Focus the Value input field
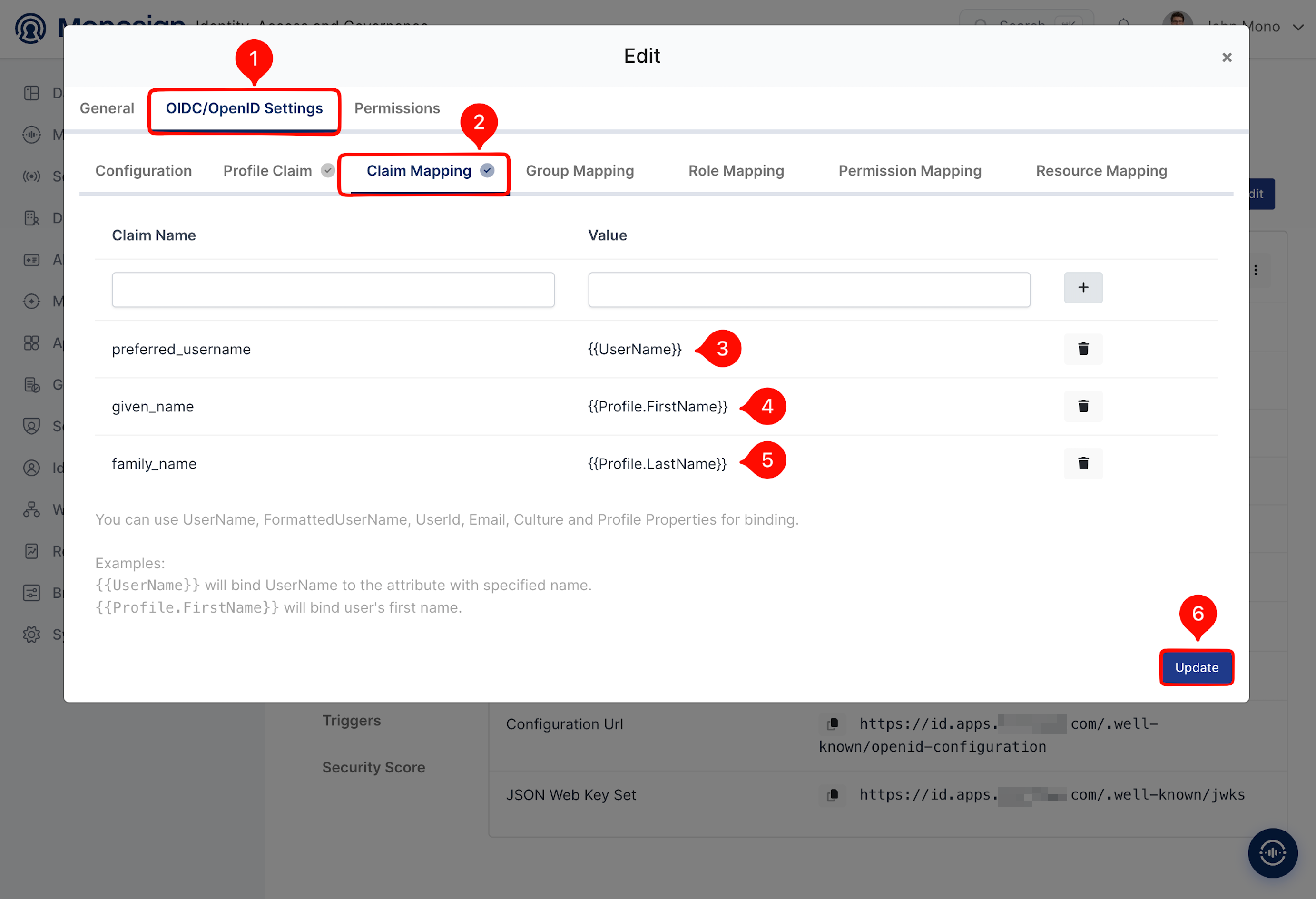 809,290
